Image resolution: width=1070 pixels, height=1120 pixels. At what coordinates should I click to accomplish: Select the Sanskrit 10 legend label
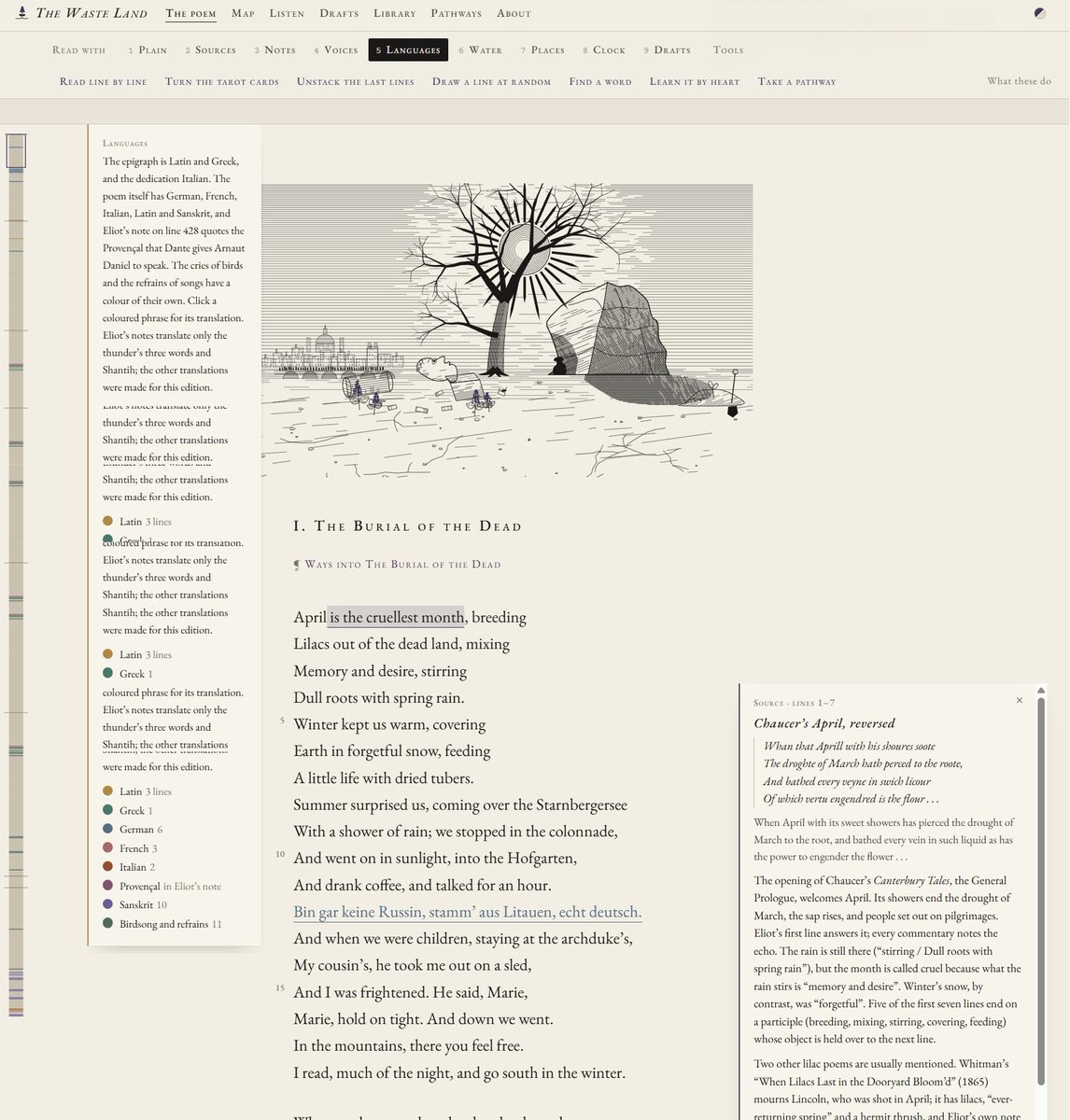143,904
